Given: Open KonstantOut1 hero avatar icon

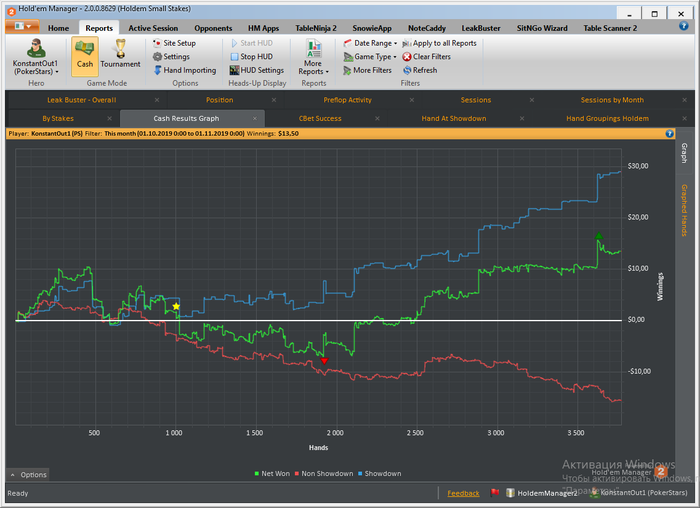Looking at the screenshot, I should pyautogui.click(x=35, y=48).
